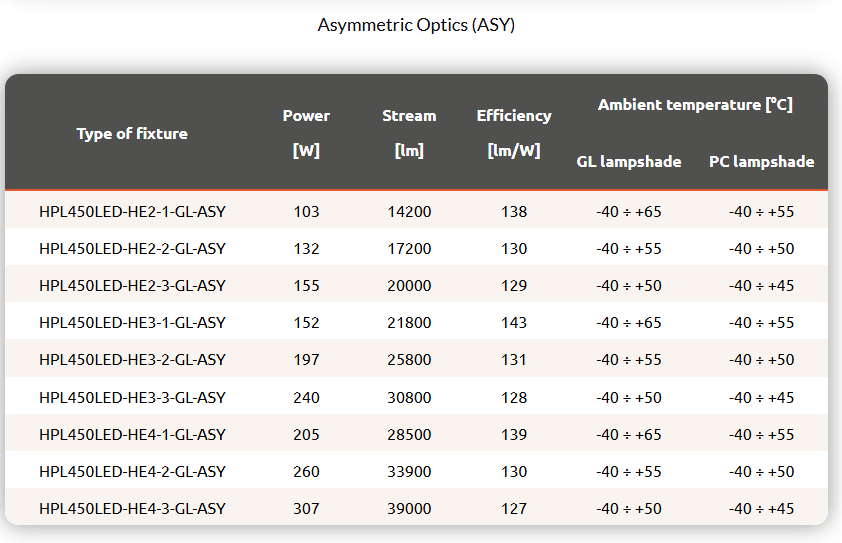Select the HPL450LED-HE4-3-GL-ASY row label
The image size is (842, 543).
click(x=132, y=509)
